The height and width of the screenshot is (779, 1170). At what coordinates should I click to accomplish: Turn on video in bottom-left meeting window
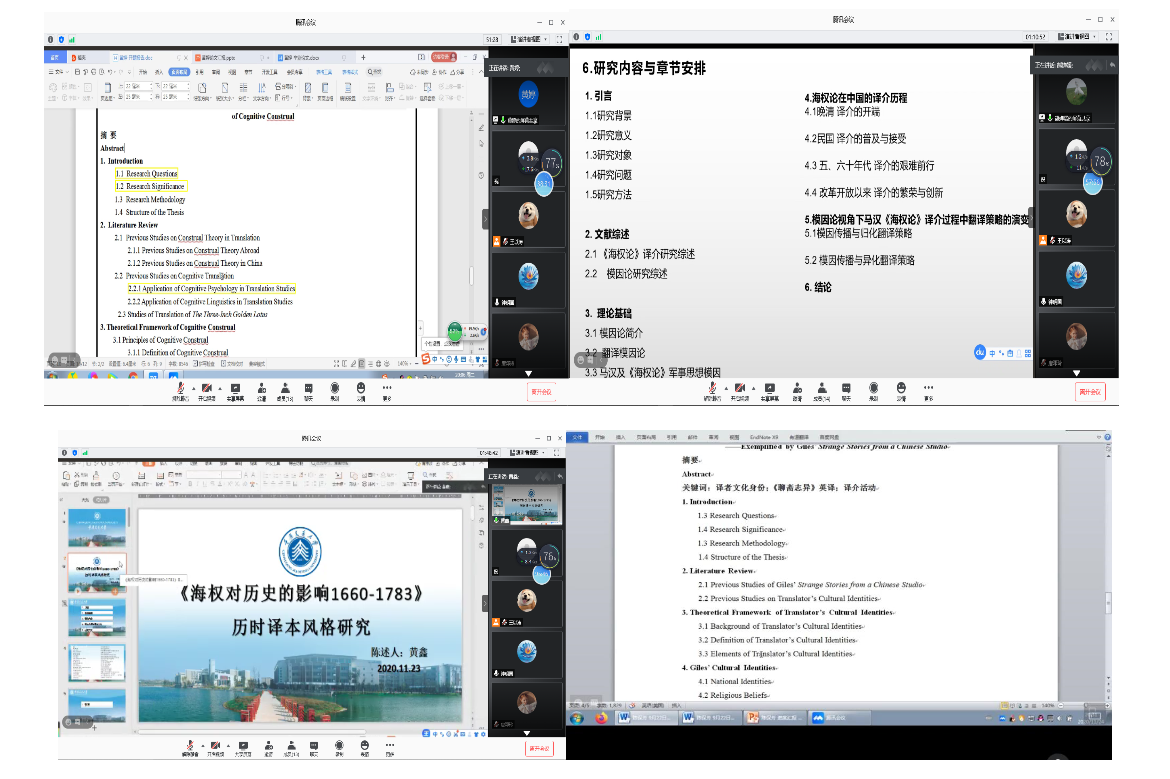tap(215, 748)
